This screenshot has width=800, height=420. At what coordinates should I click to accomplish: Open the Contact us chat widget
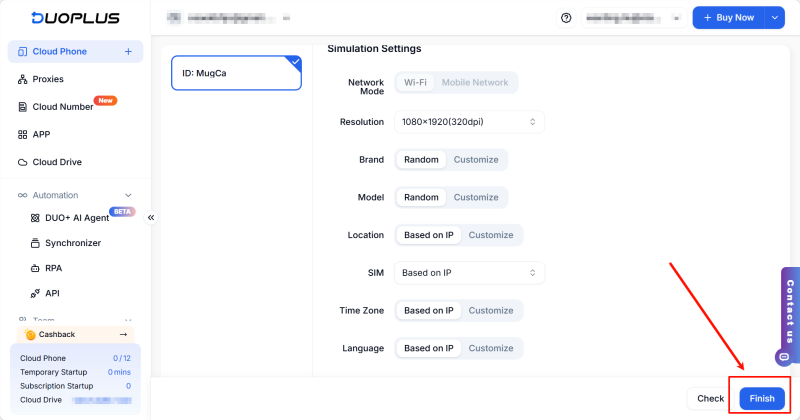click(789, 312)
